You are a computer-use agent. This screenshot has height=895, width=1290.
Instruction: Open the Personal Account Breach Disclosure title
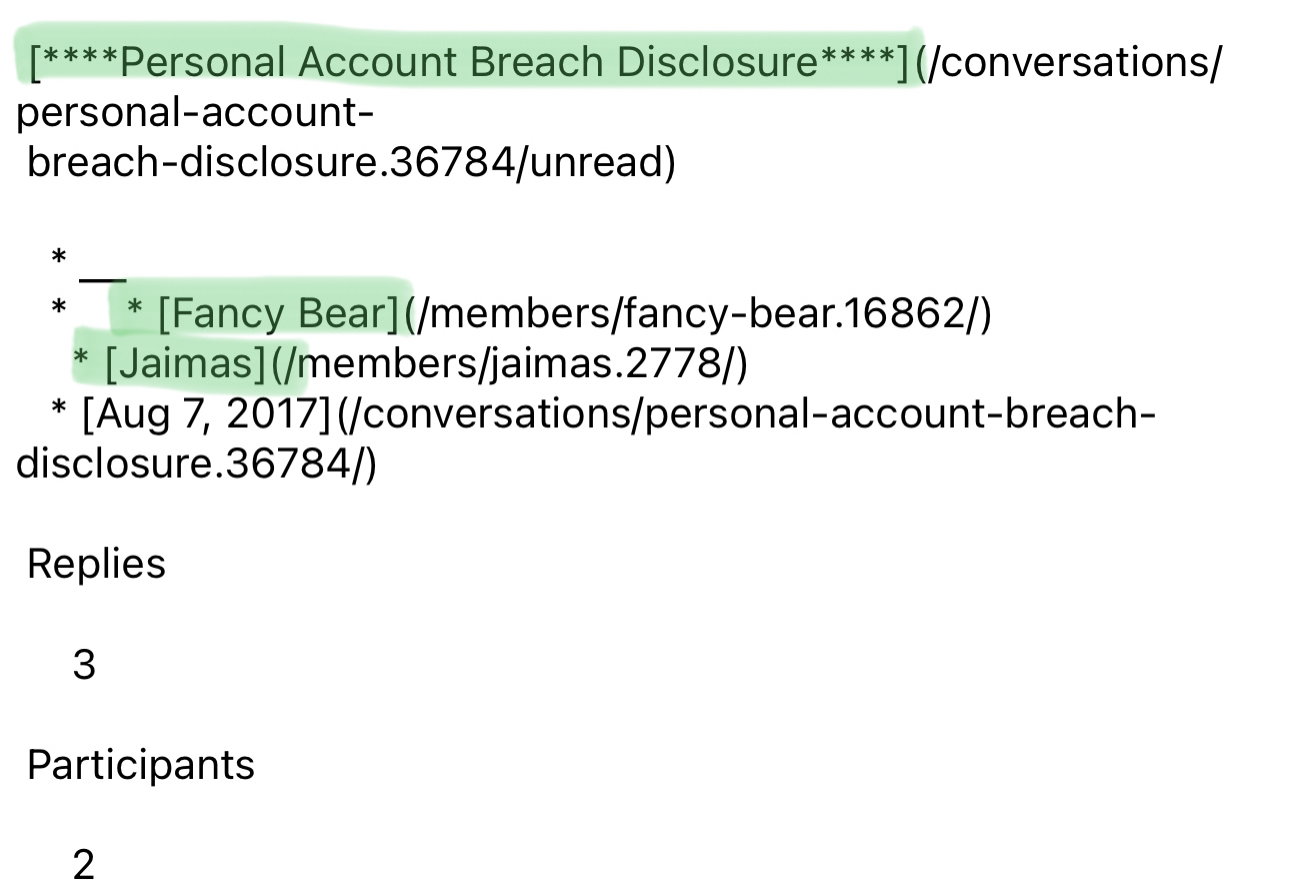[468, 63]
